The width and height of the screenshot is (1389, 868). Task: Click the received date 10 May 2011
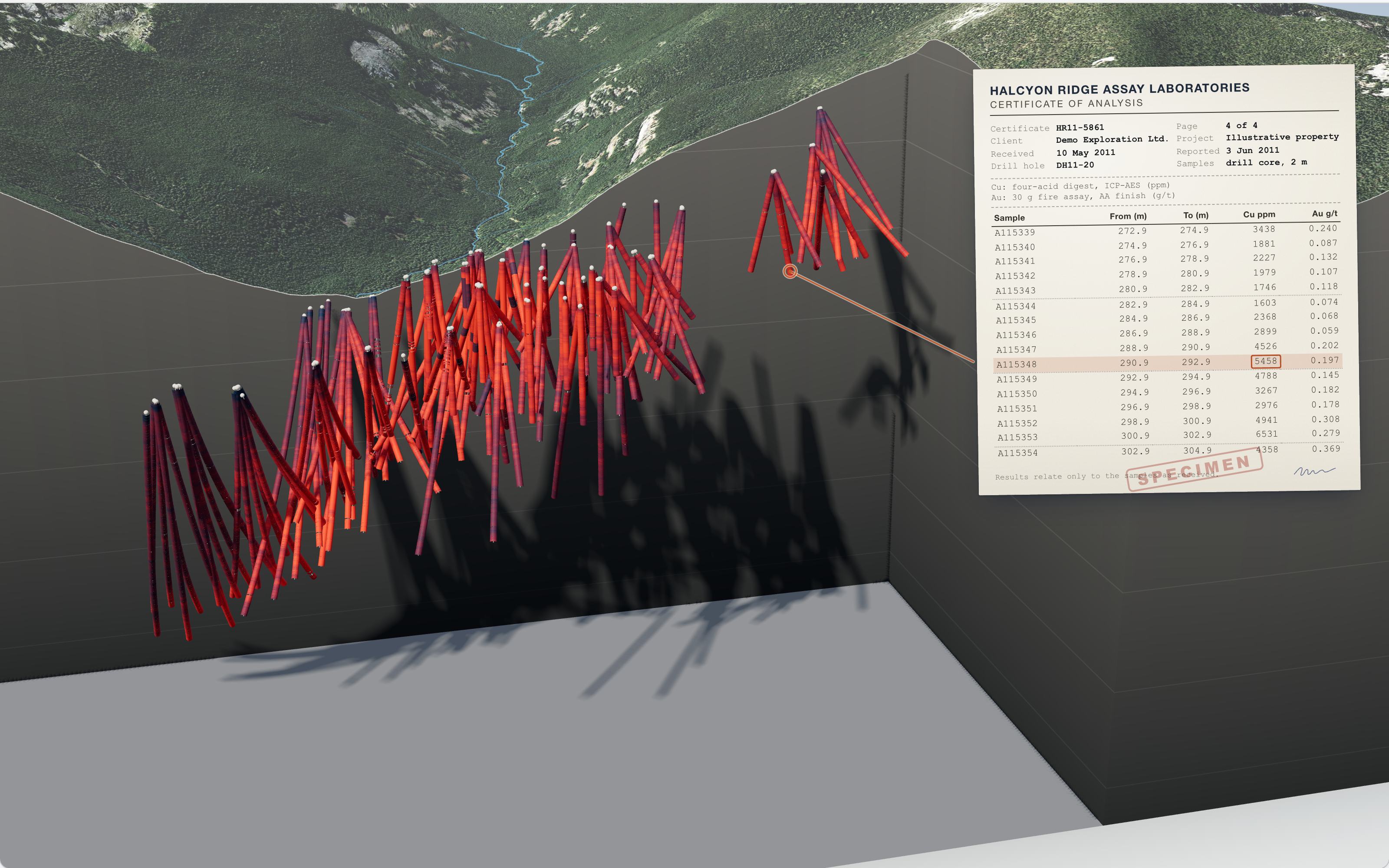(x=1085, y=153)
